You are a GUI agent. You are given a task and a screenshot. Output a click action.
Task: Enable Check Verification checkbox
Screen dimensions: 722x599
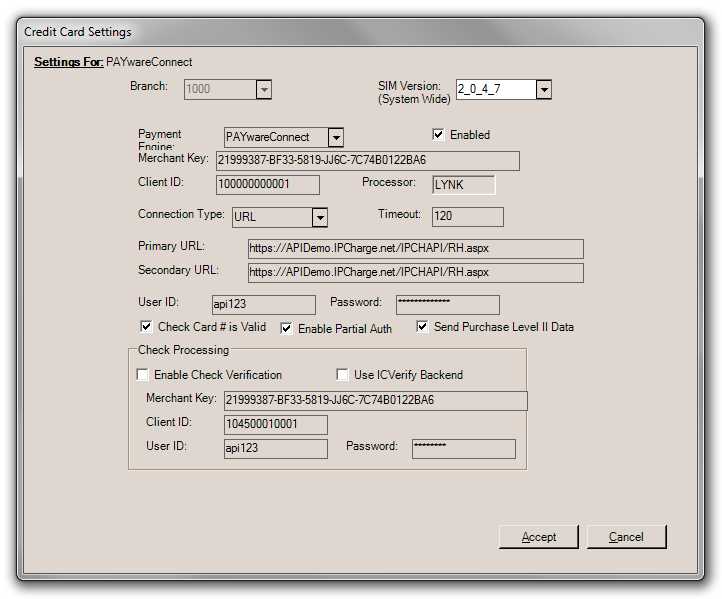point(142,374)
